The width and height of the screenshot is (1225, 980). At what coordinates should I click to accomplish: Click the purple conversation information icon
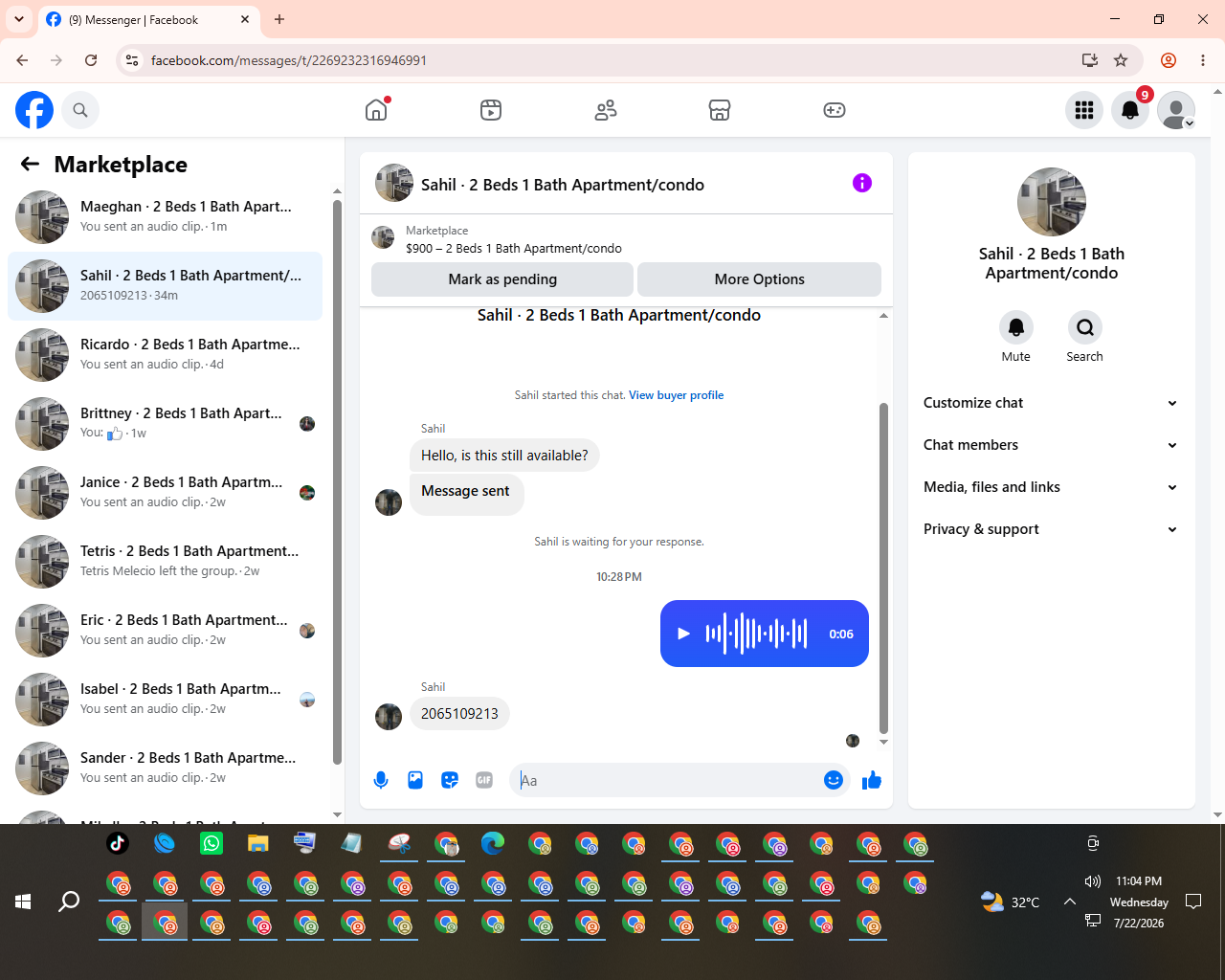(x=862, y=183)
